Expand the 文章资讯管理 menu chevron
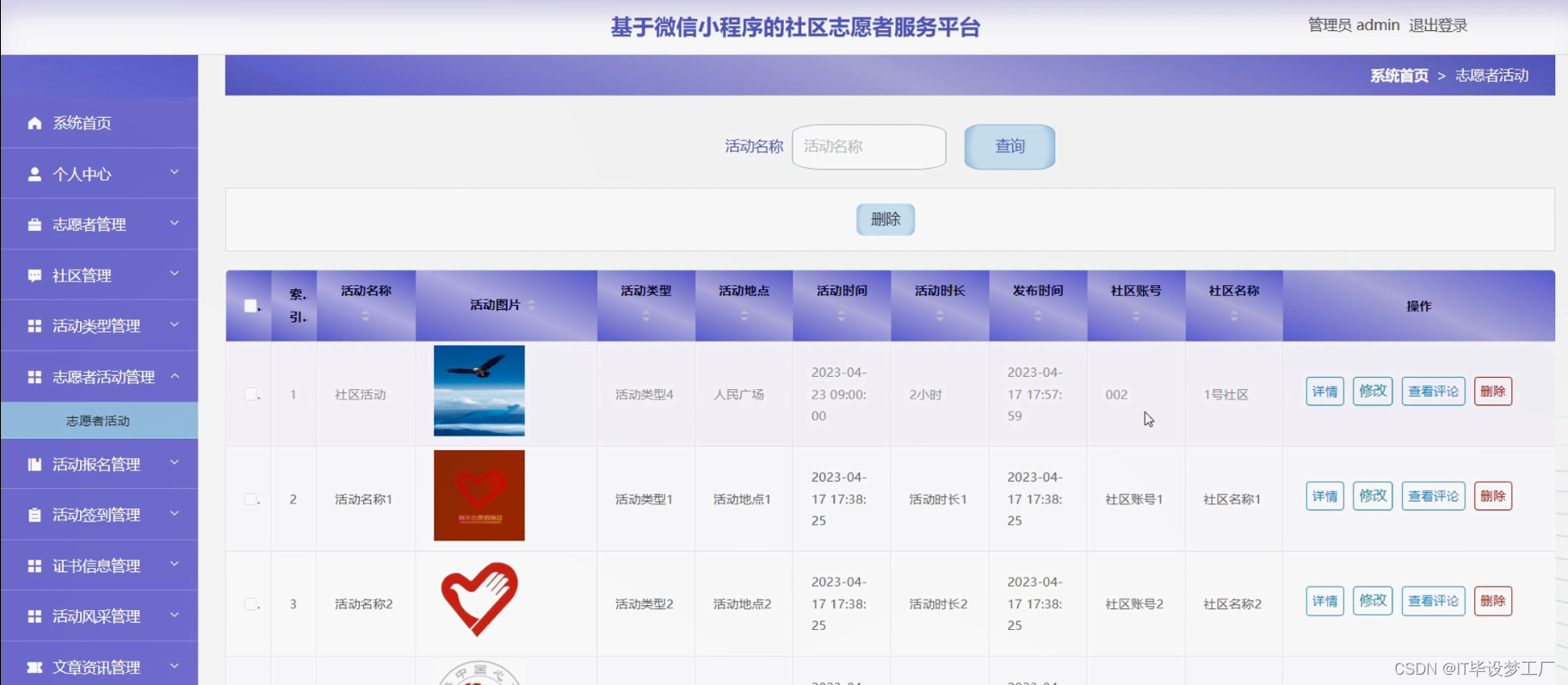Viewport: 1568px width, 685px height. coord(175,666)
